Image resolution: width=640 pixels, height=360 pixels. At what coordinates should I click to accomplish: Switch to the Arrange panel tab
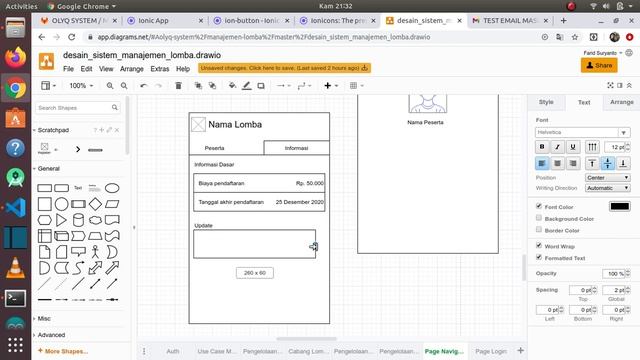click(x=621, y=102)
